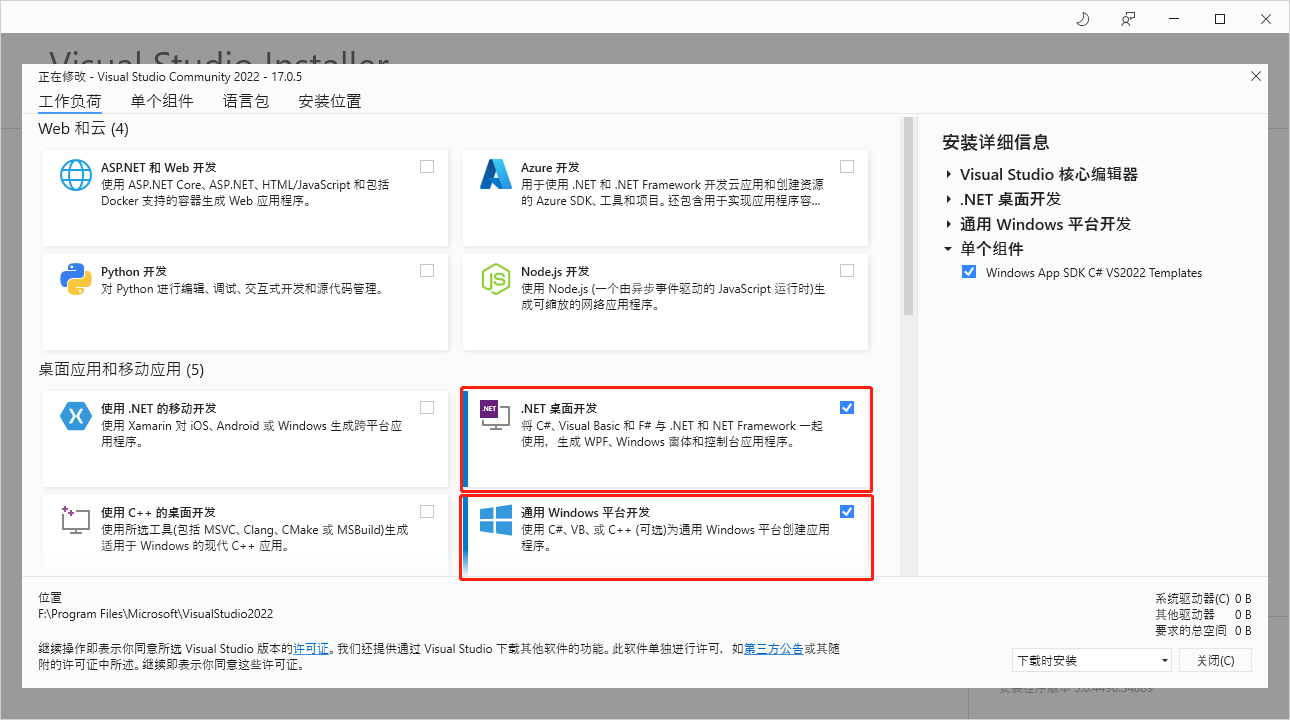Switch to the 单个组件 tab
The width and height of the screenshot is (1290, 720).
click(162, 100)
